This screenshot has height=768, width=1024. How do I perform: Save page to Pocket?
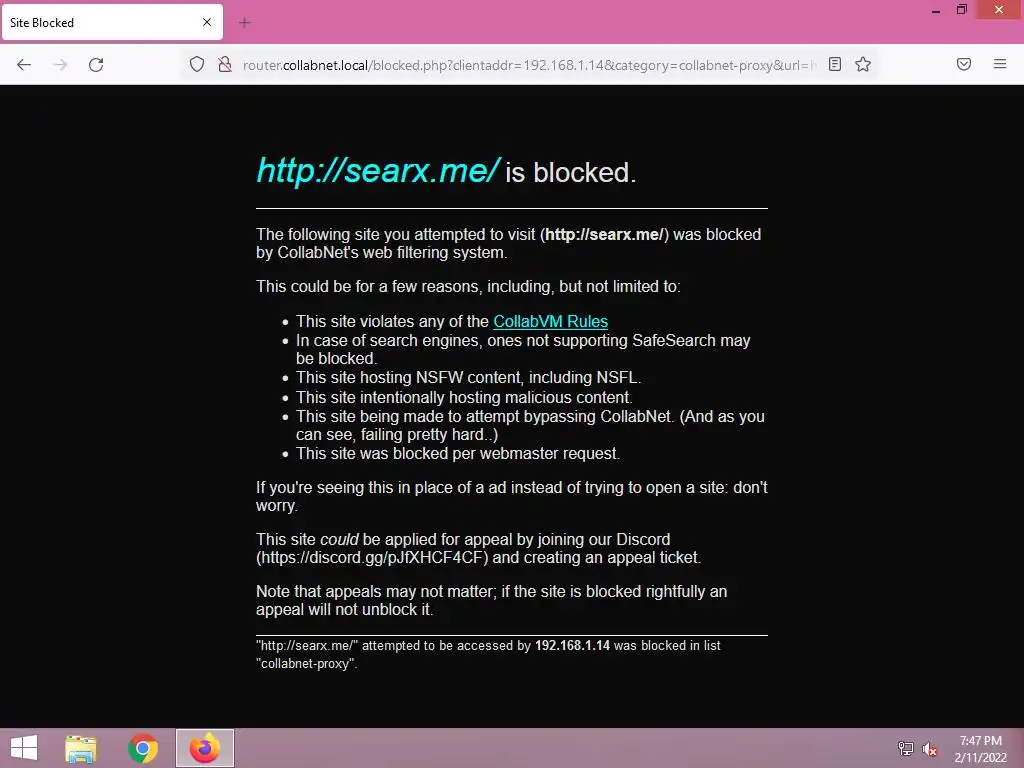[964, 64]
